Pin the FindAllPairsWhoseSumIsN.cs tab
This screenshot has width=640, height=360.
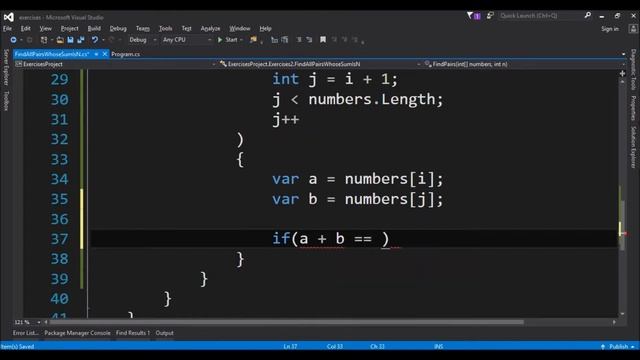(96, 54)
